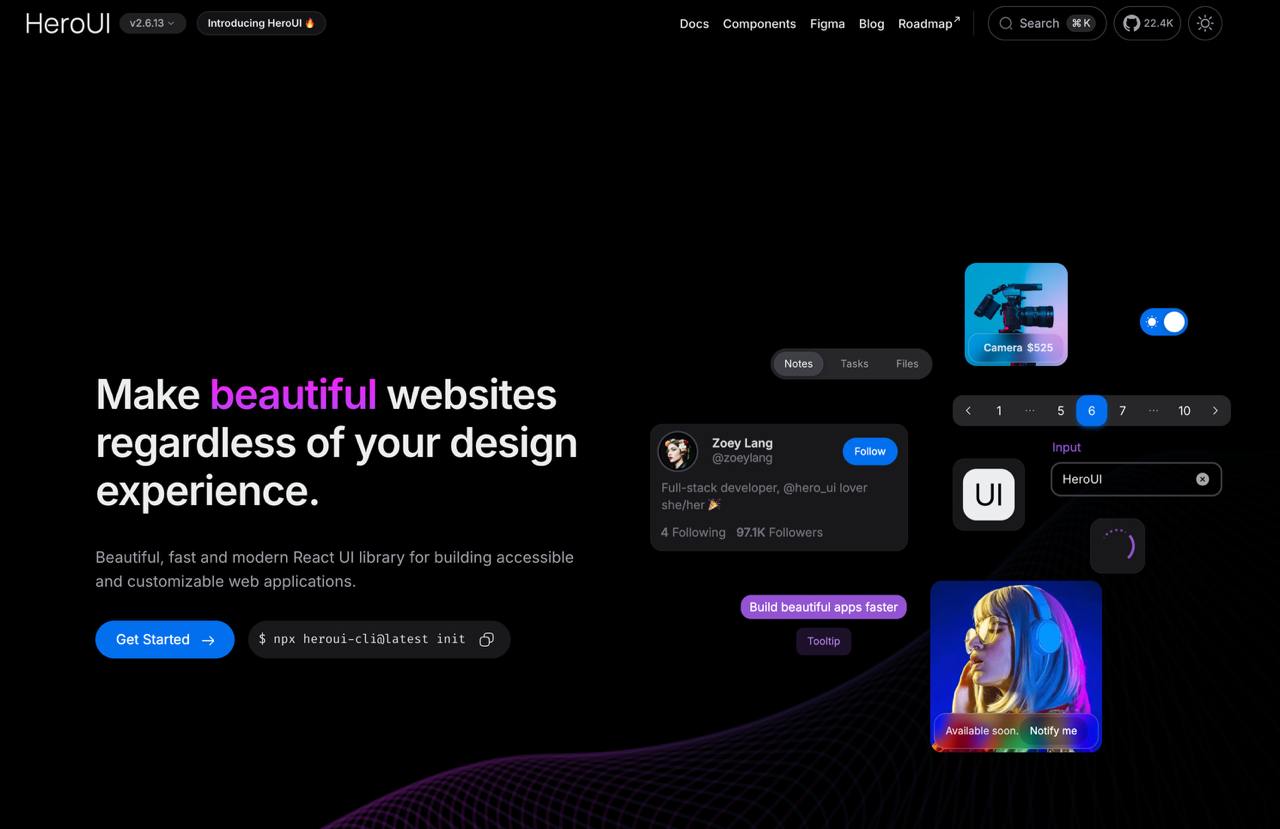Click the white UI logo tile

(x=989, y=494)
